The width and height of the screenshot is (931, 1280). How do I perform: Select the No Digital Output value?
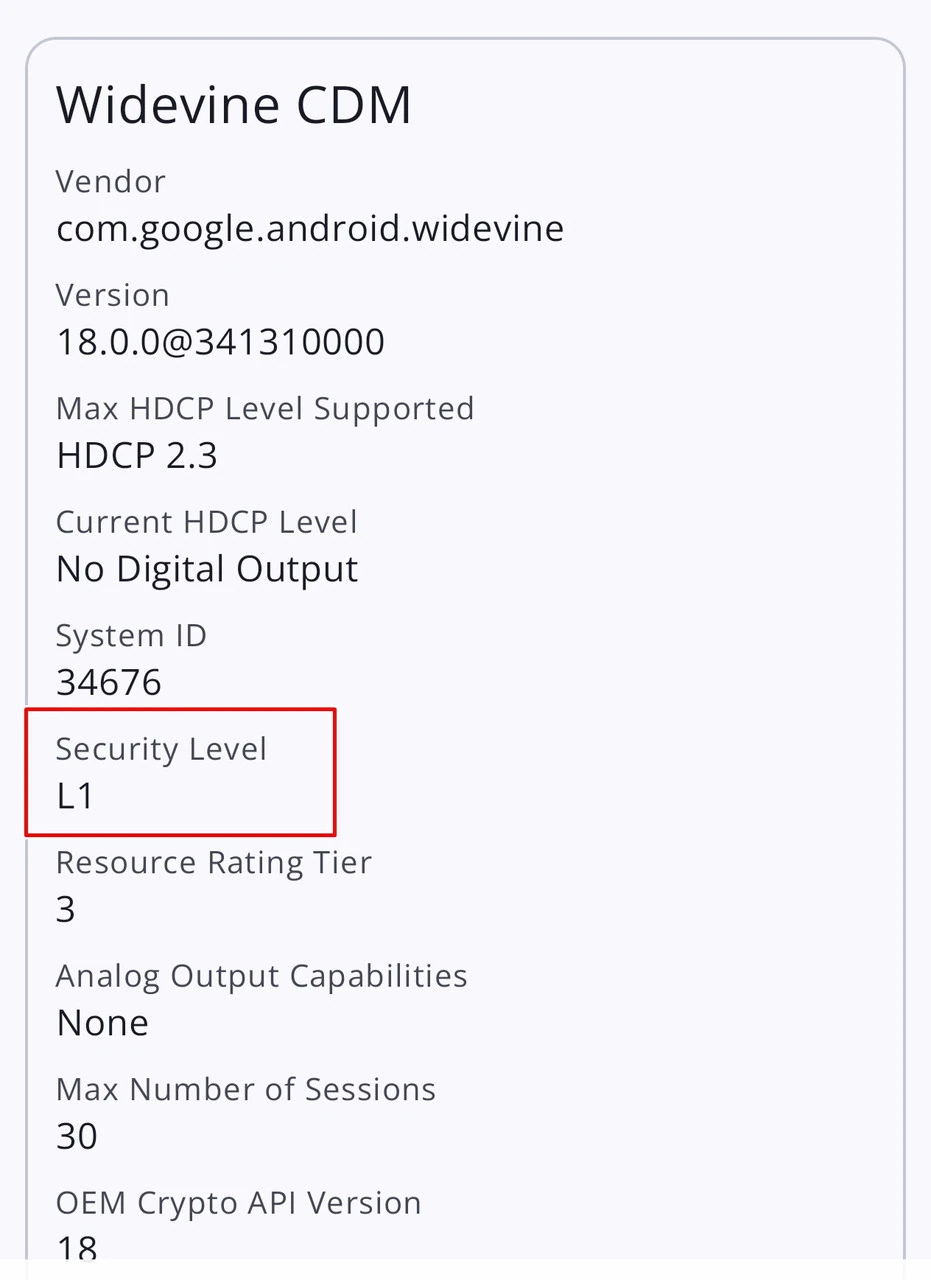(x=207, y=569)
